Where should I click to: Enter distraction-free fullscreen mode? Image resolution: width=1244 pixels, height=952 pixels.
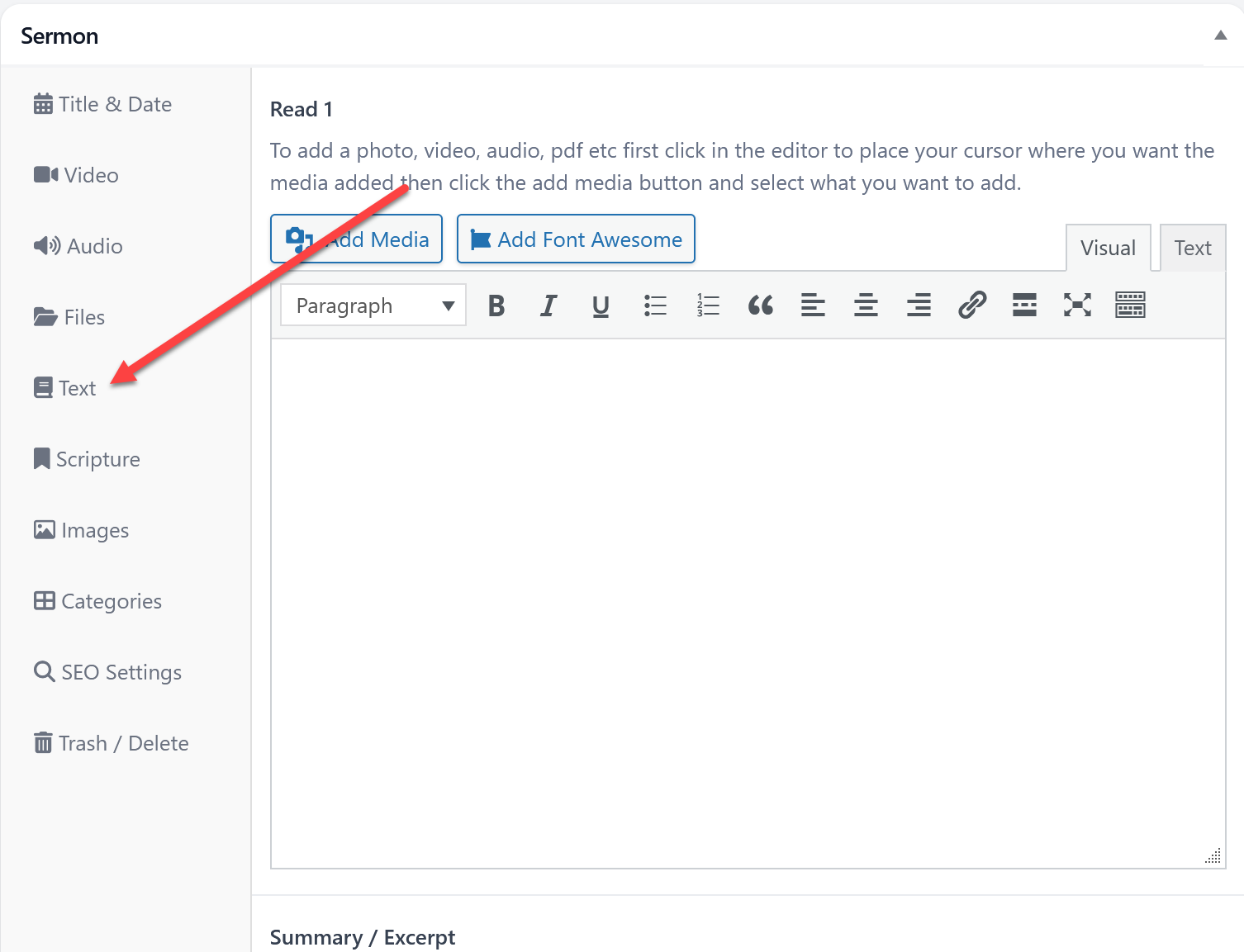[x=1077, y=305]
